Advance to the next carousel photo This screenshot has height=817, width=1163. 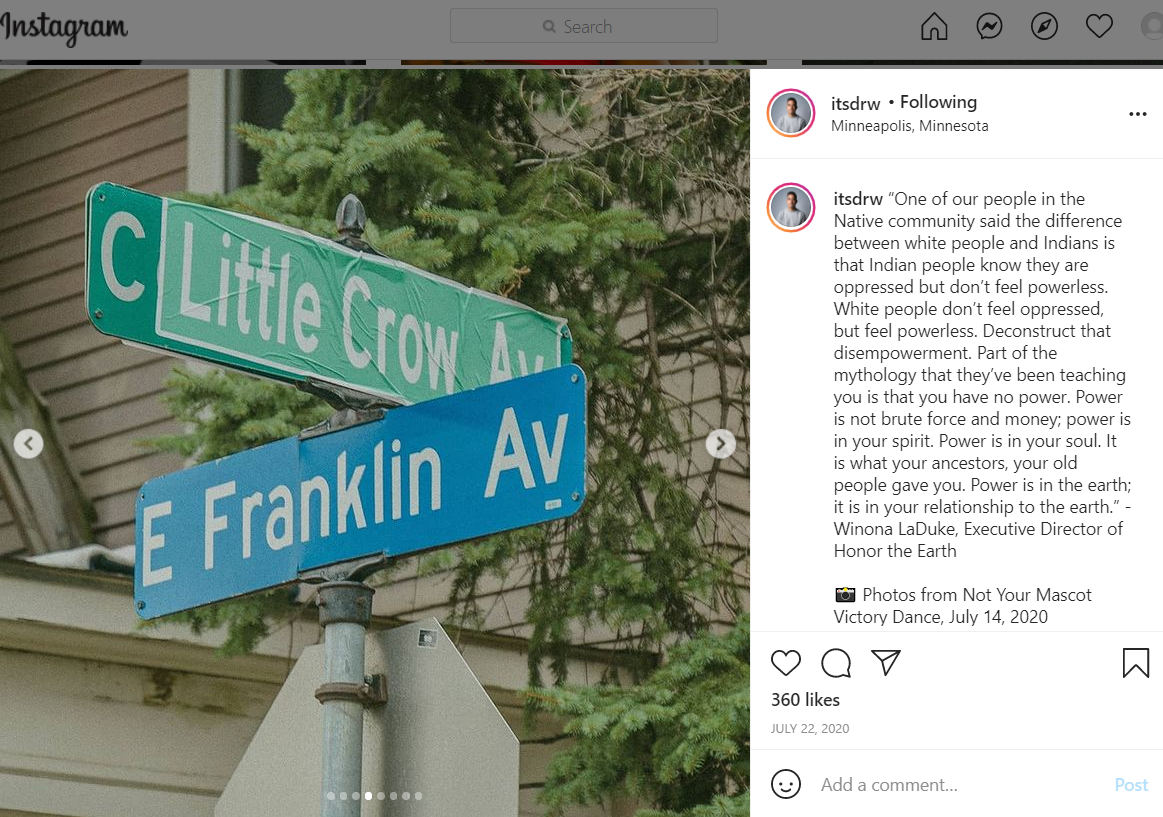(x=720, y=443)
